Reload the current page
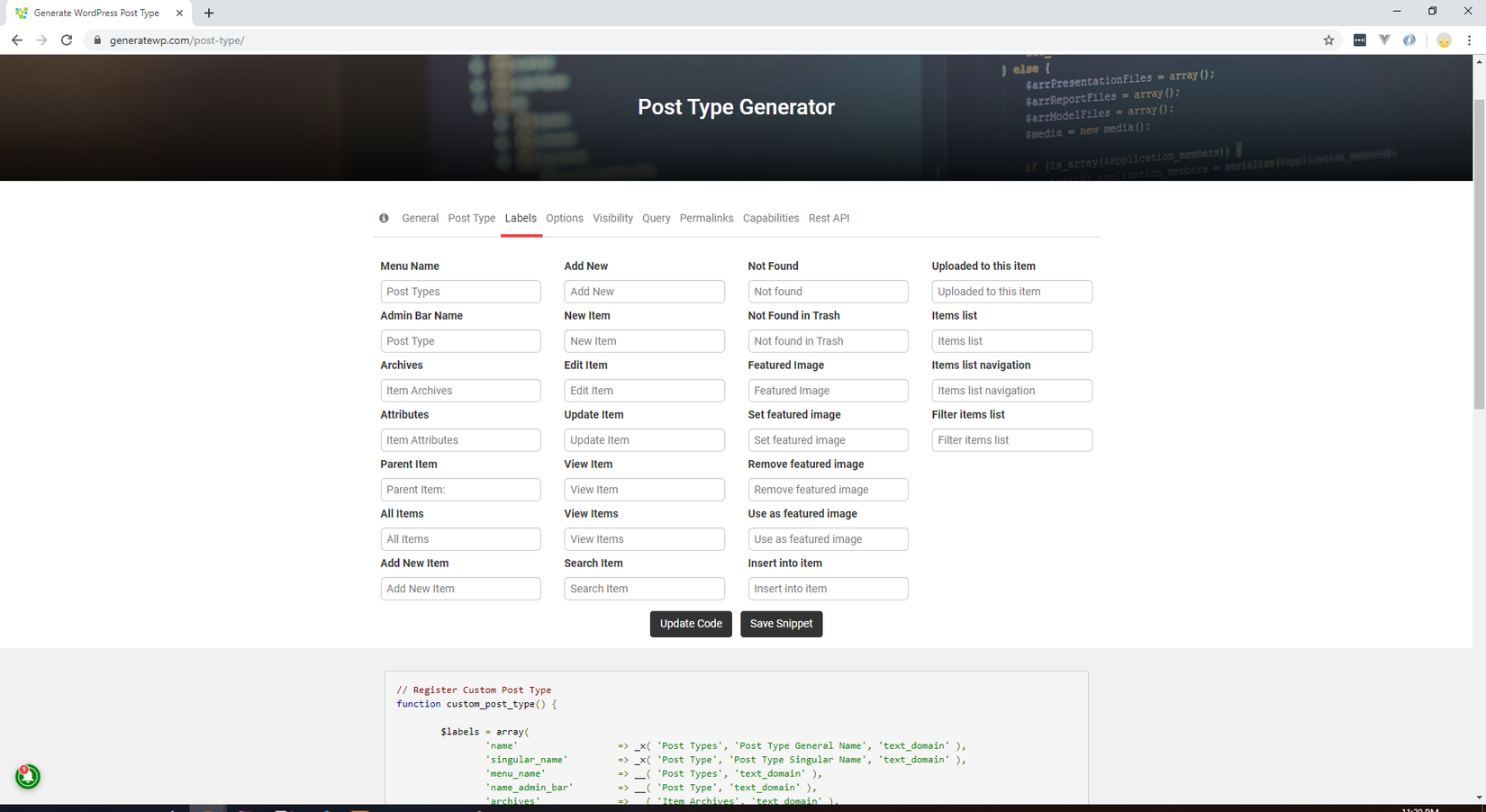The width and height of the screenshot is (1486, 812). point(67,40)
